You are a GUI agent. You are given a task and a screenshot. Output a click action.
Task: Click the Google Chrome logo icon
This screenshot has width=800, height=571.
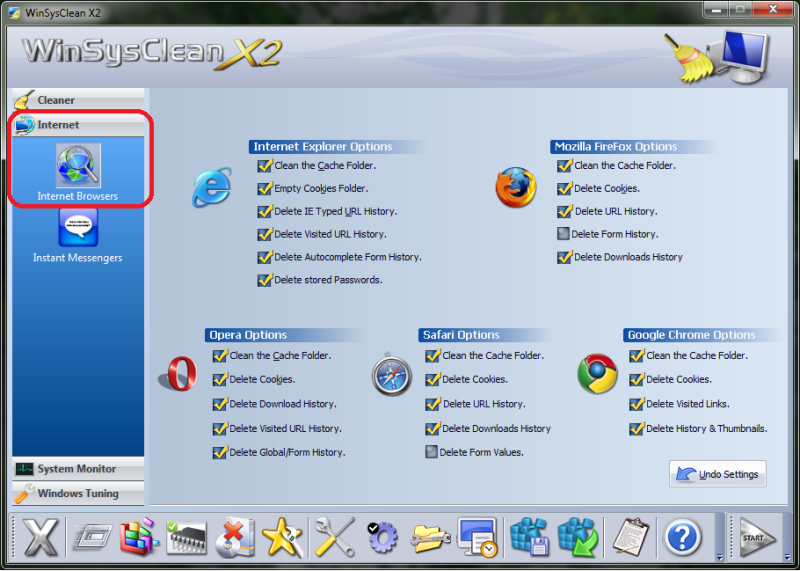click(597, 374)
